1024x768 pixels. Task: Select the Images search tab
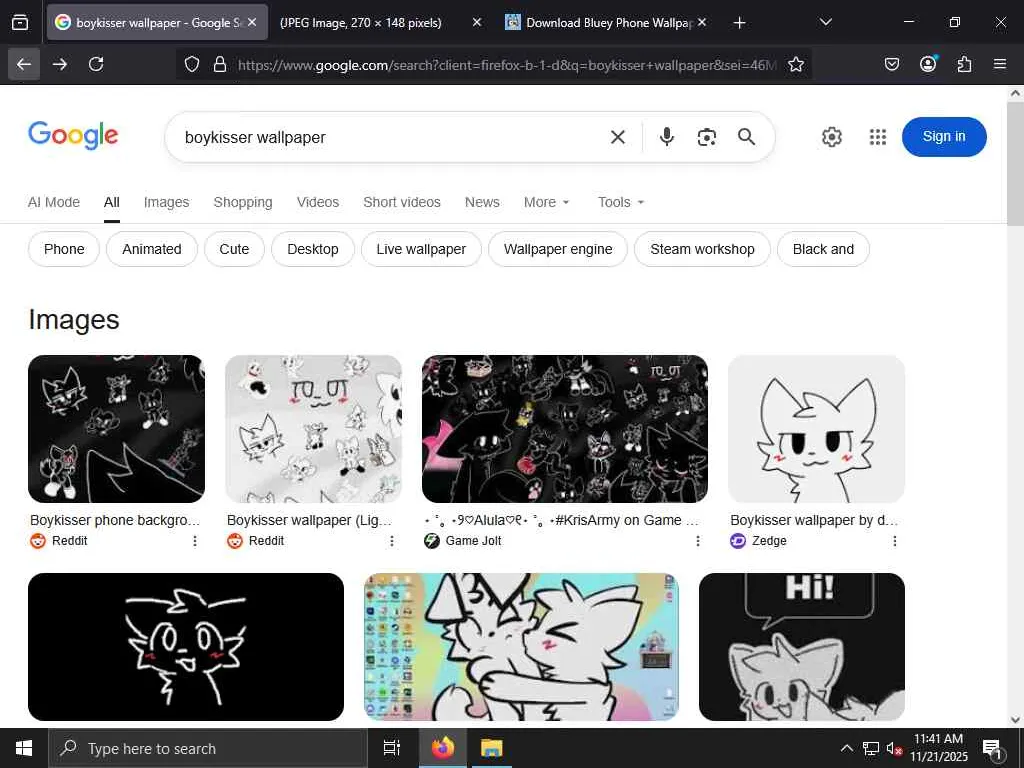[x=167, y=202]
